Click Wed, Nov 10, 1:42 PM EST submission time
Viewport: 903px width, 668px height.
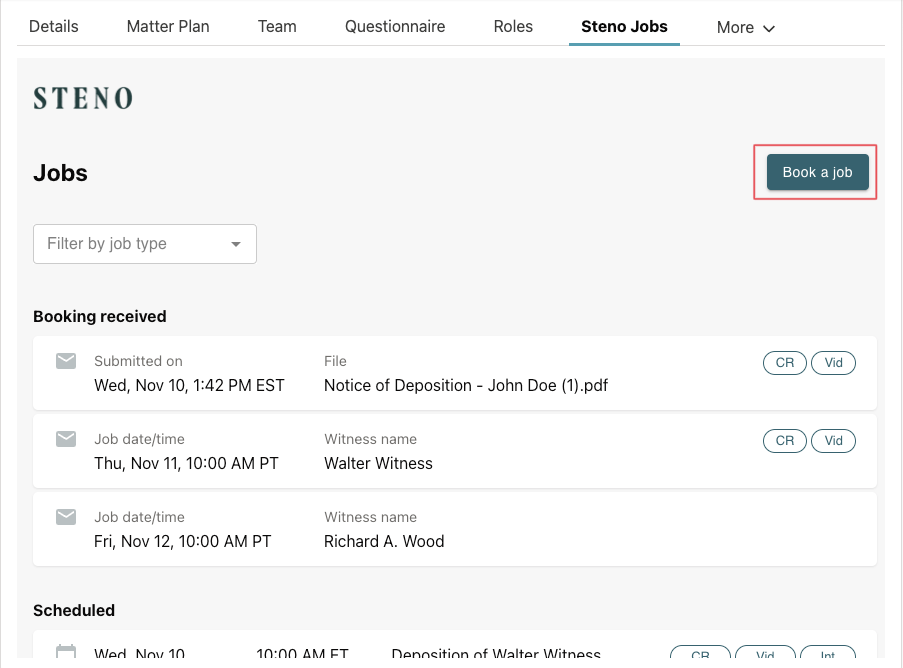click(x=189, y=385)
